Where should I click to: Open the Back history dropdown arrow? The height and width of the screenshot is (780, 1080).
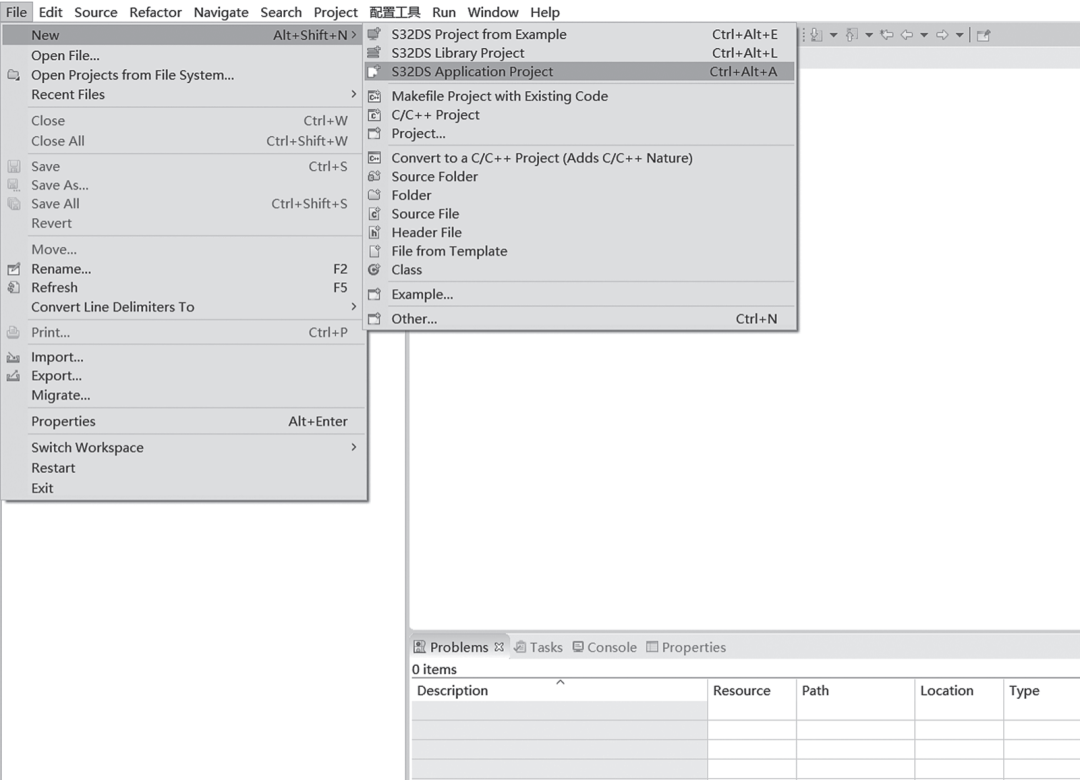click(x=924, y=35)
